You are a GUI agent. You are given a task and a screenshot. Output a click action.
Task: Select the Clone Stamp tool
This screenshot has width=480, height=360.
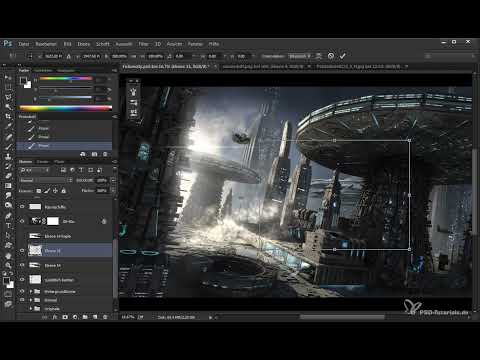pyautogui.click(x=8, y=156)
